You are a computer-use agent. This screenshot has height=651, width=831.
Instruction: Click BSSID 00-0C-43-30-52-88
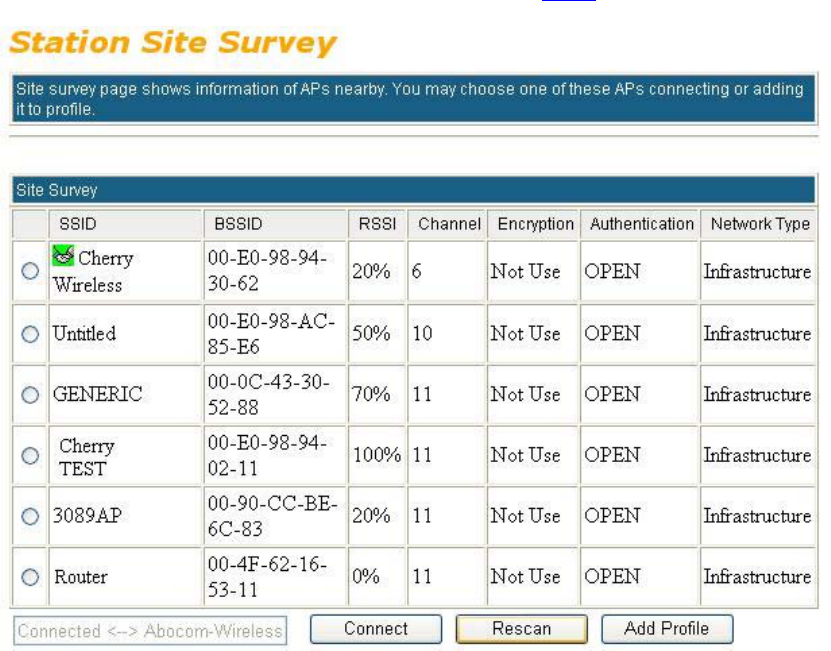pyautogui.click(x=269, y=394)
